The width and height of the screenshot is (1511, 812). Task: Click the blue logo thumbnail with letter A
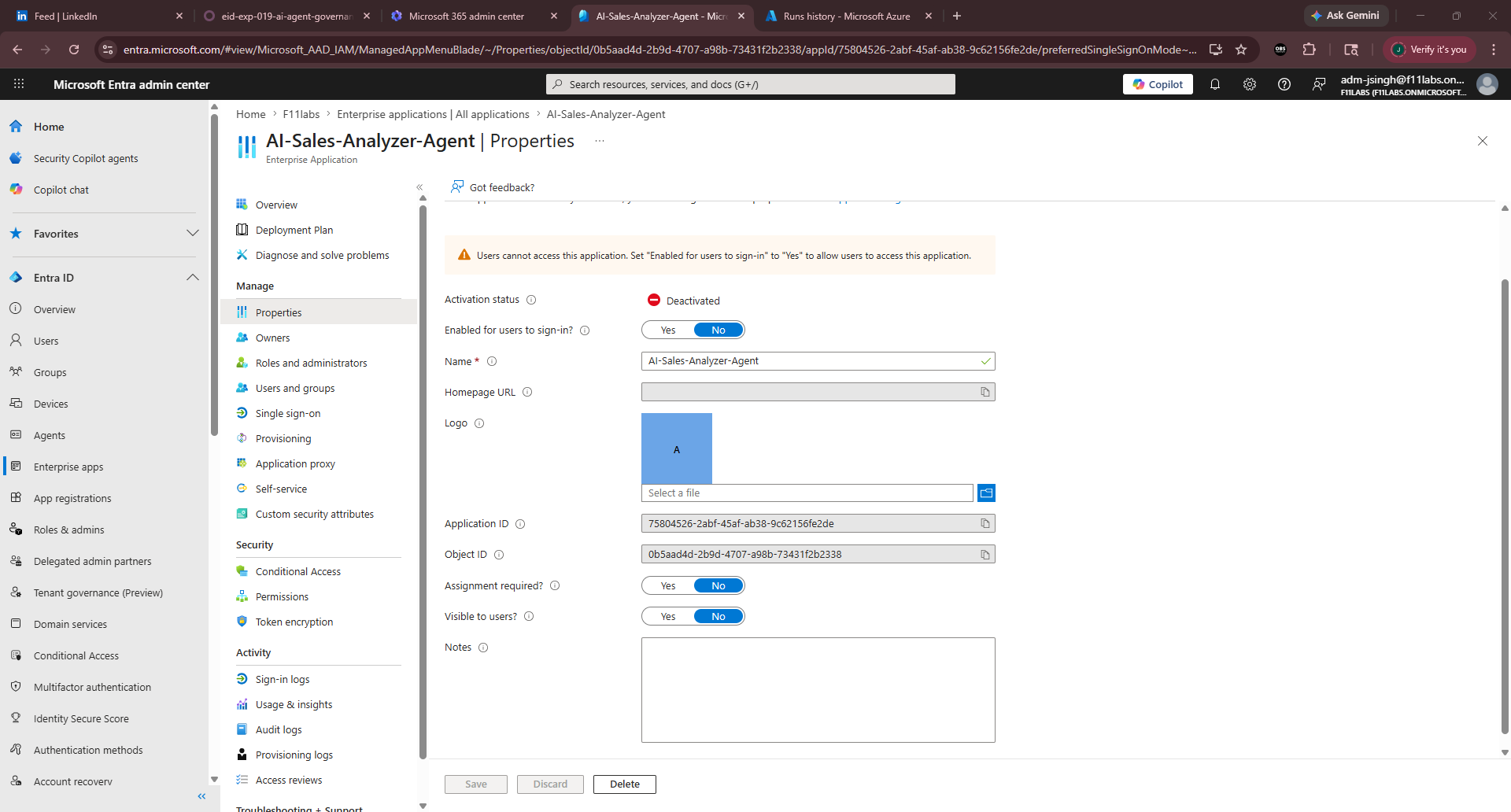click(x=677, y=448)
